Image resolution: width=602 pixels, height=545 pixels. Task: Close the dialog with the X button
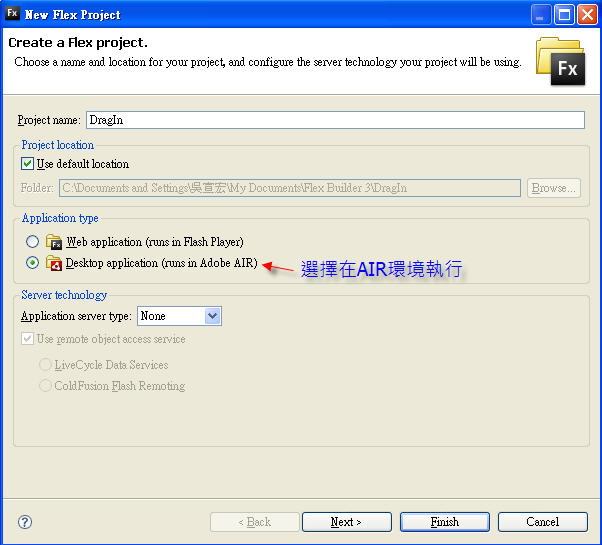(587, 15)
